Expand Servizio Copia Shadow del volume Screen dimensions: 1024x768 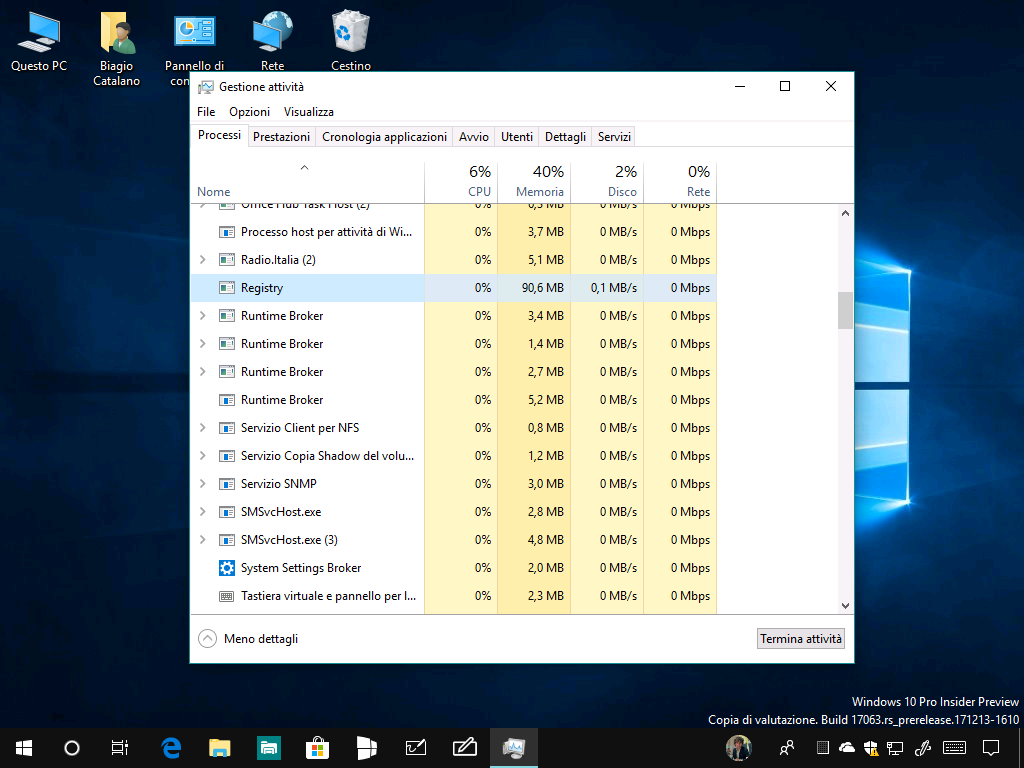pyautogui.click(x=202, y=456)
